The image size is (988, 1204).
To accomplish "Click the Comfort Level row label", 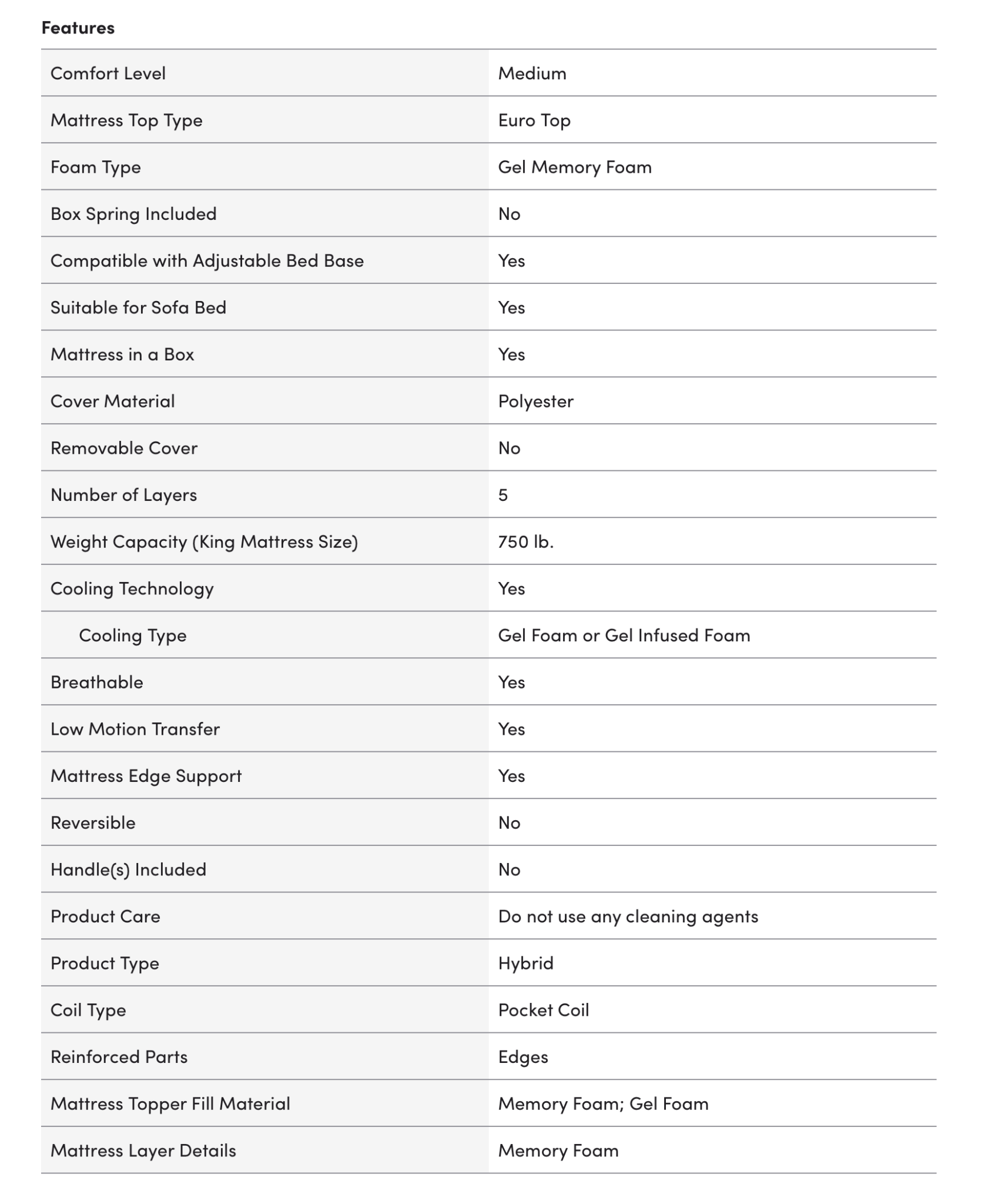I will click(x=108, y=73).
